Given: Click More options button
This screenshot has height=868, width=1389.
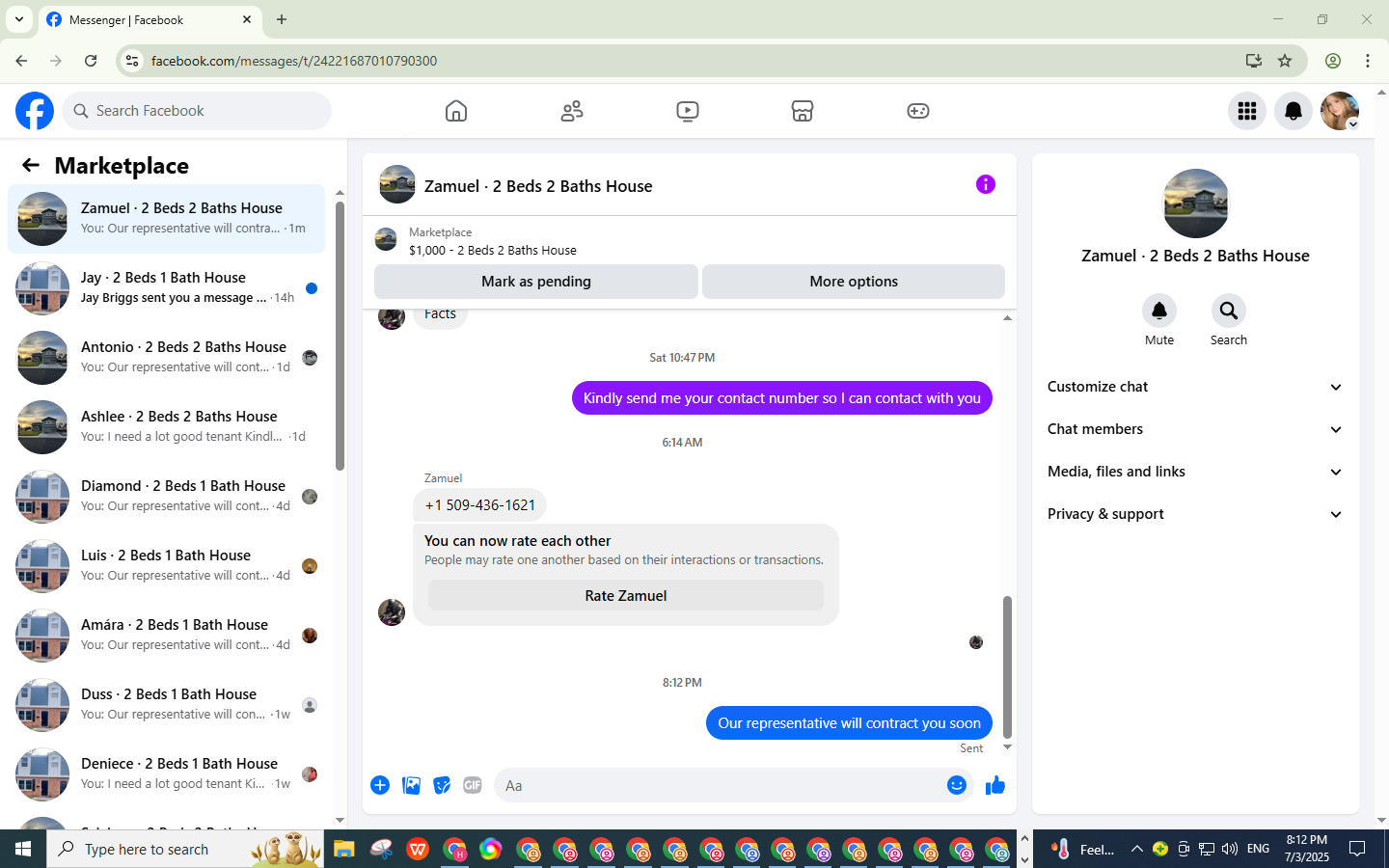Looking at the screenshot, I should tap(854, 282).
